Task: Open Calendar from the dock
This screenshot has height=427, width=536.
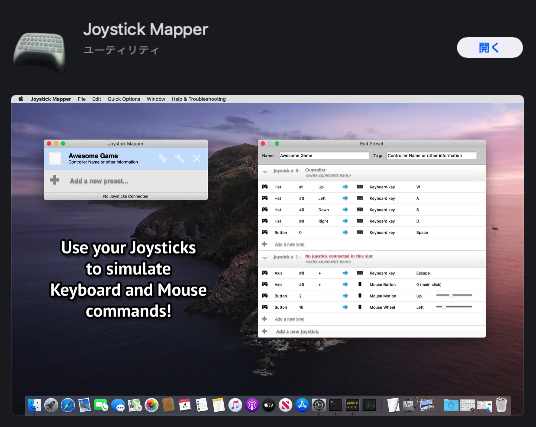Action: coord(185,405)
